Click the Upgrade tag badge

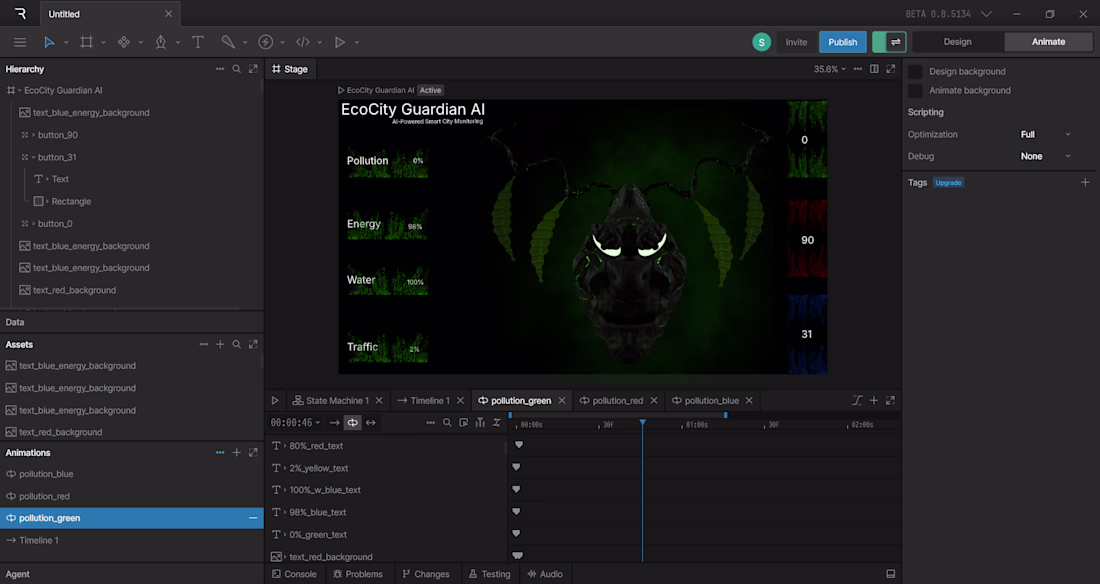948,182
